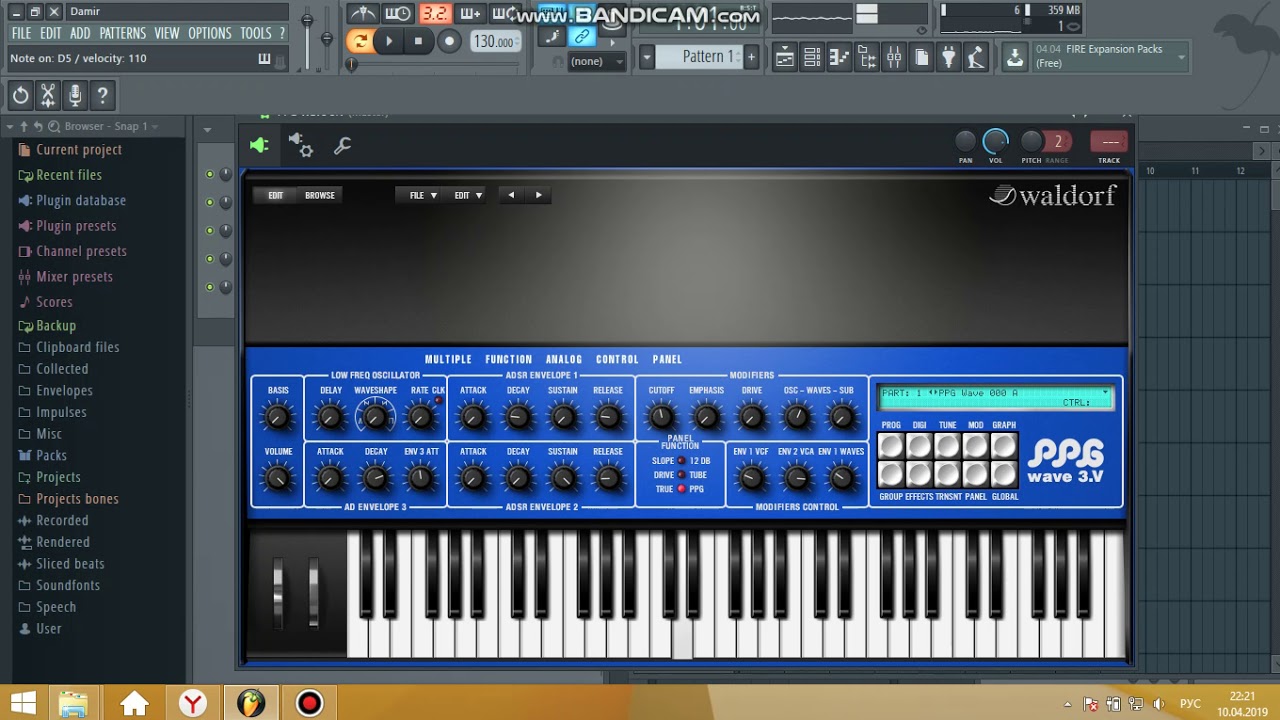1280x720 pixels.
Task: Click the wrench detailed settings icon
Action: point(342,146)
